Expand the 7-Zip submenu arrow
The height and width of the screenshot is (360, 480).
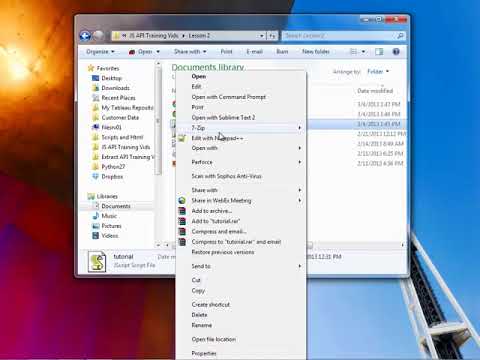point(300,128)
